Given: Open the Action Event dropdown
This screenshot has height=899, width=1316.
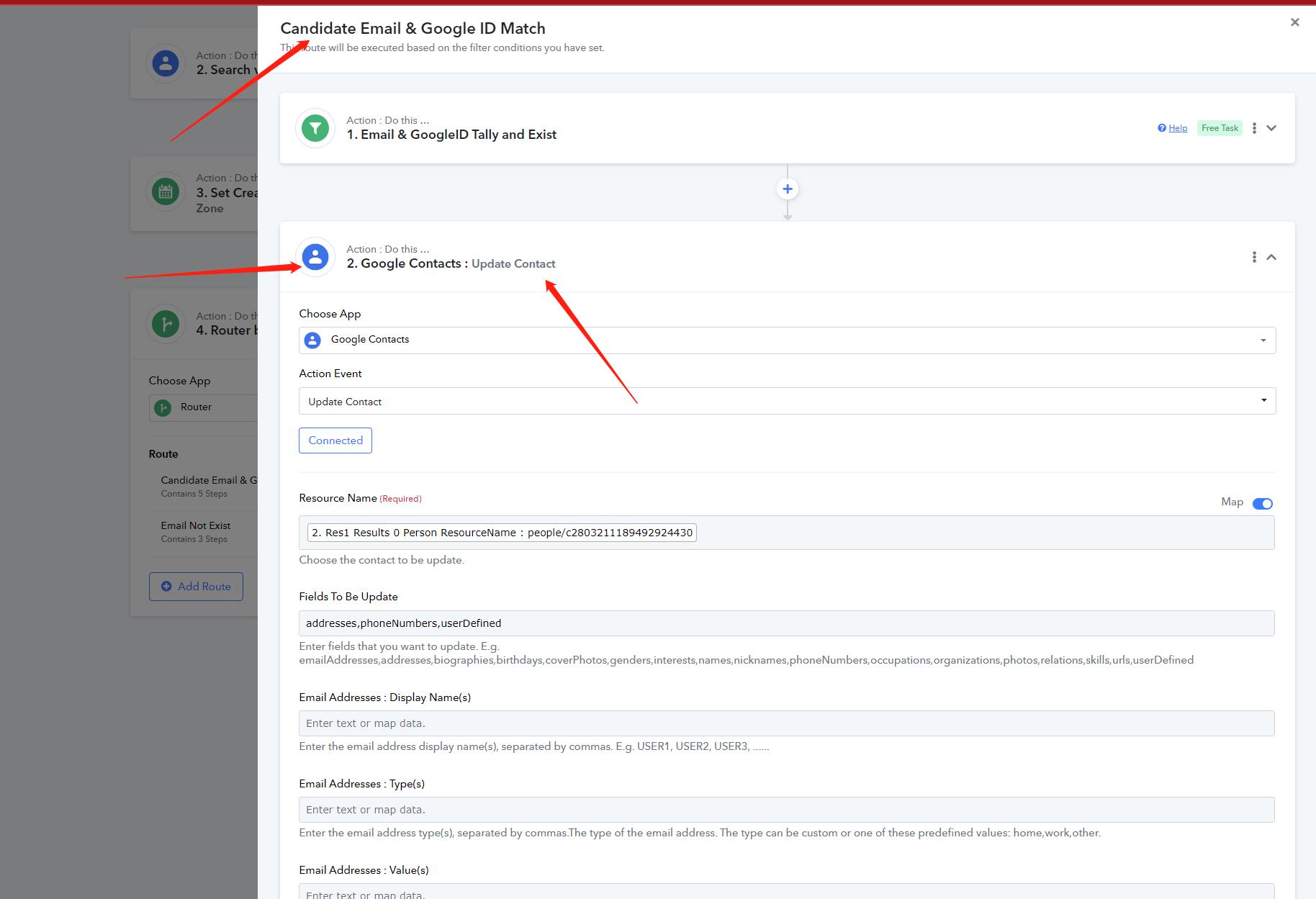Looking at the screenshot, I should pos(787,401).
